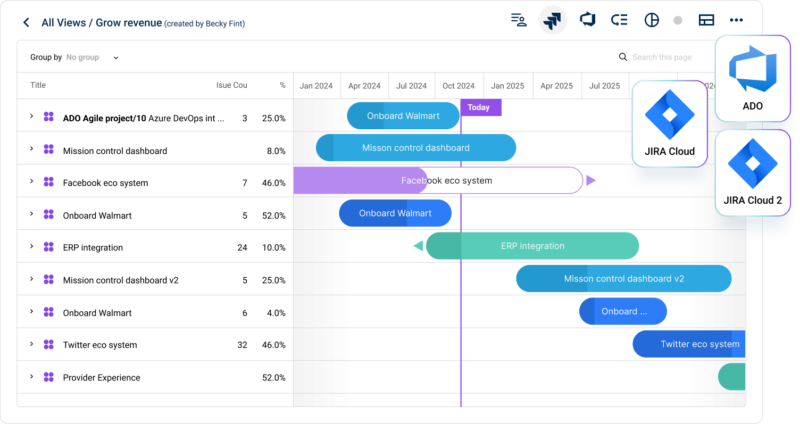Click the Jan 2025 timeline header
Viewport: 800px width, 424px height.
[507, 86]
